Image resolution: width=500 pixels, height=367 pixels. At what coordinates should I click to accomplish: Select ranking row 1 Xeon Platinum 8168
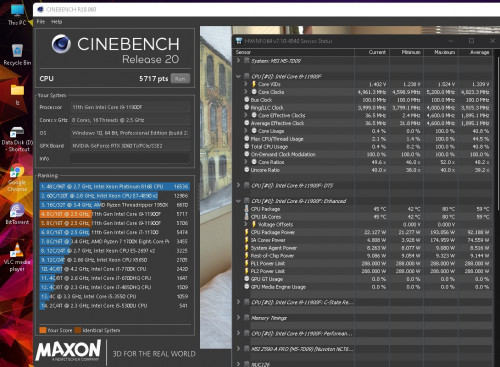[114, 186]
